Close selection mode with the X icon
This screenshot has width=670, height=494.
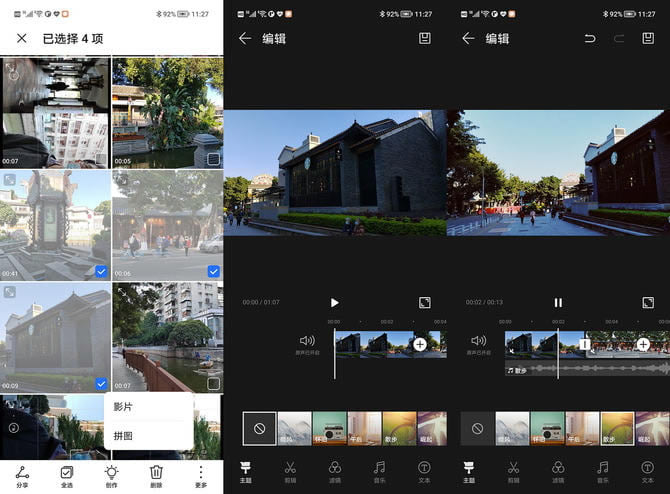21,38
